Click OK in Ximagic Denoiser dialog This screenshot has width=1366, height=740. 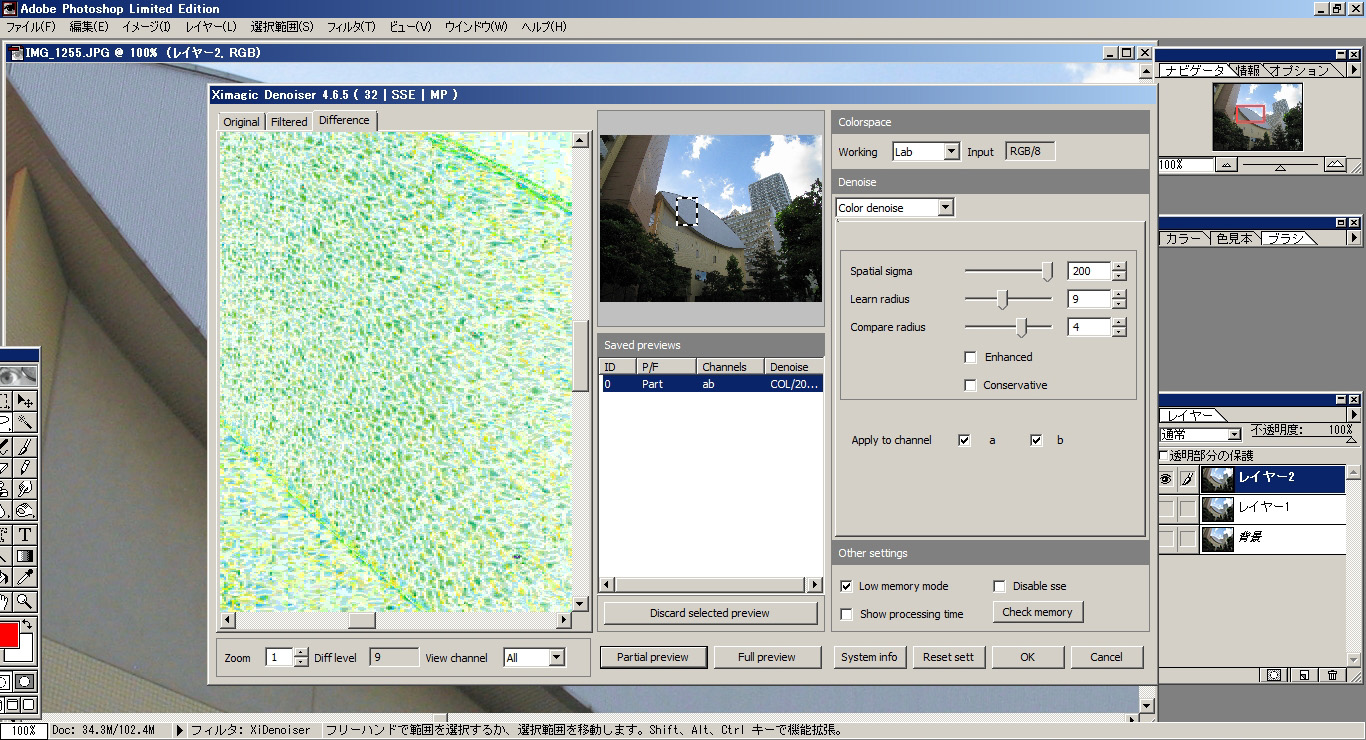[1028, 657]
